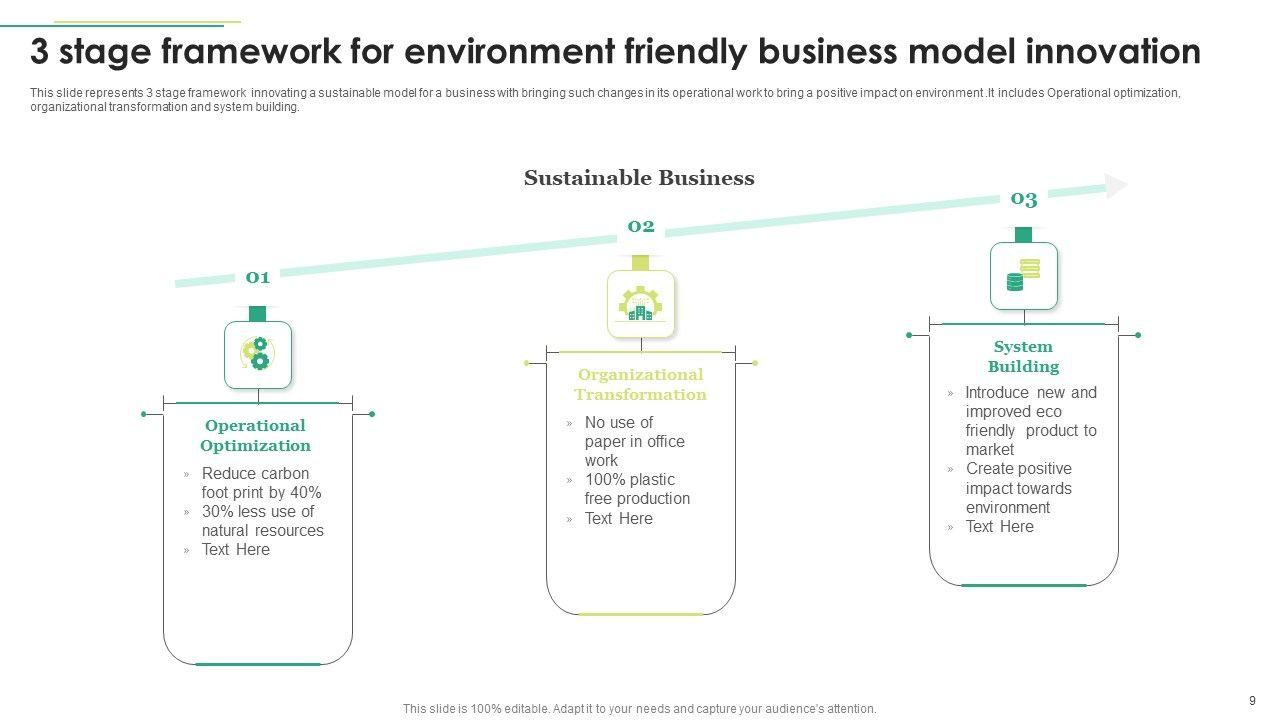Click the 'Introduce new and improved eco friendly product' bullet
The width and height of the screenshot is (1280, 720).
click(x=1030, y=421)
